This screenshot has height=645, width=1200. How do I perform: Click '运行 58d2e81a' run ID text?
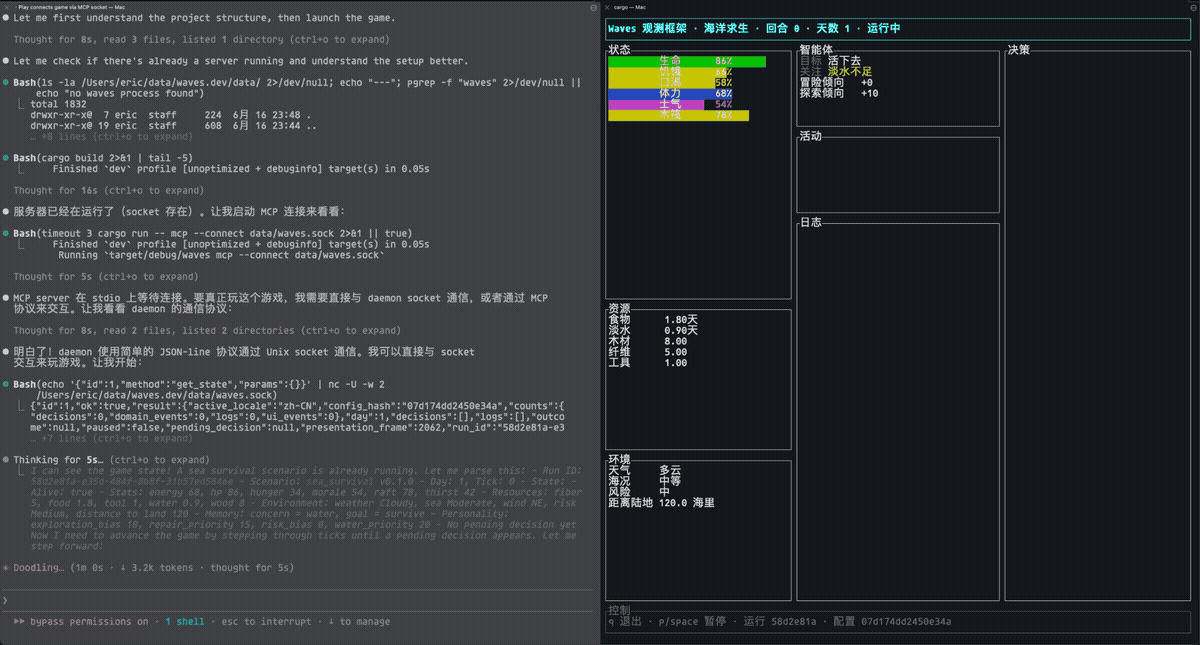pos(780,622)
